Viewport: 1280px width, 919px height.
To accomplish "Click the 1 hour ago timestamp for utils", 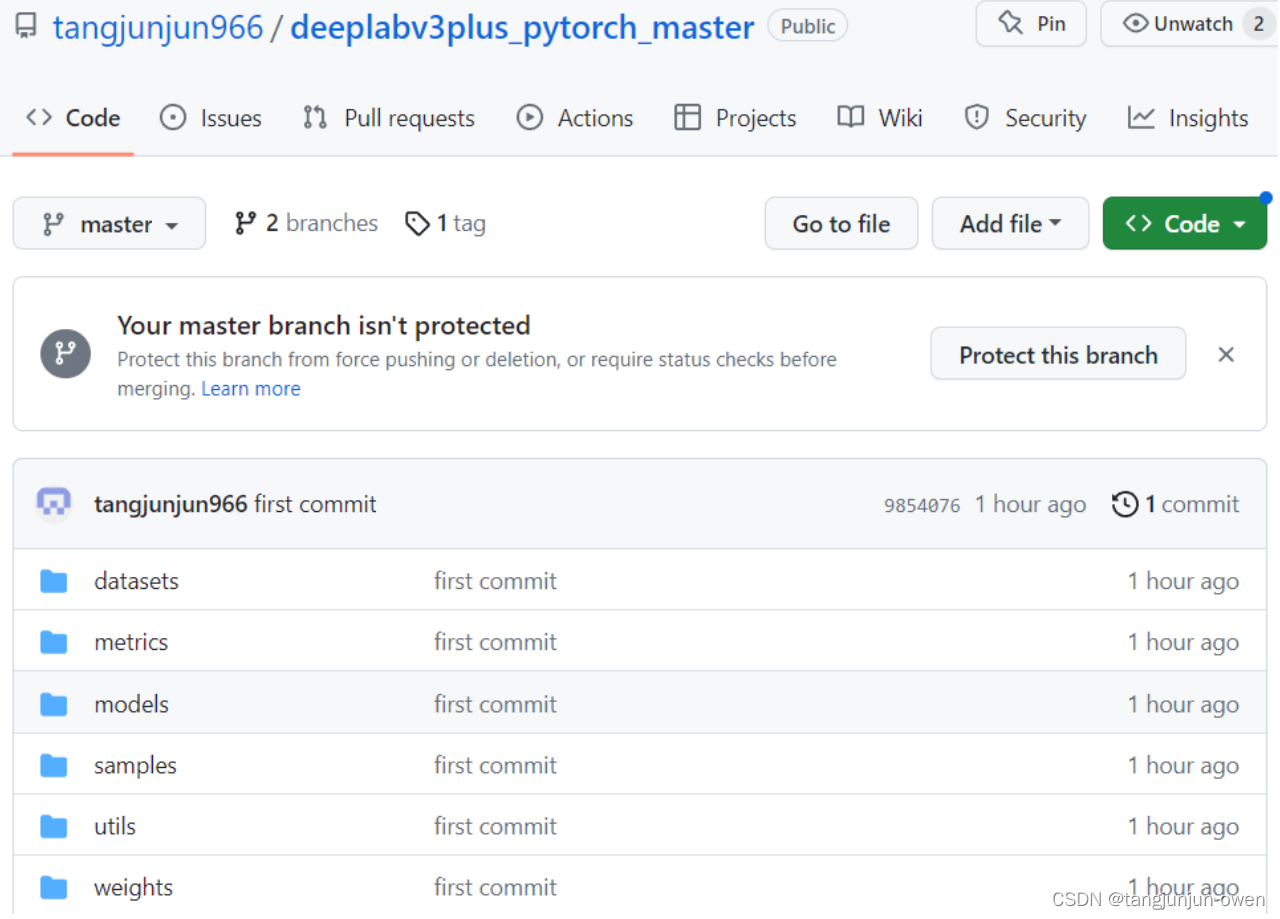I will point(1183,826).
